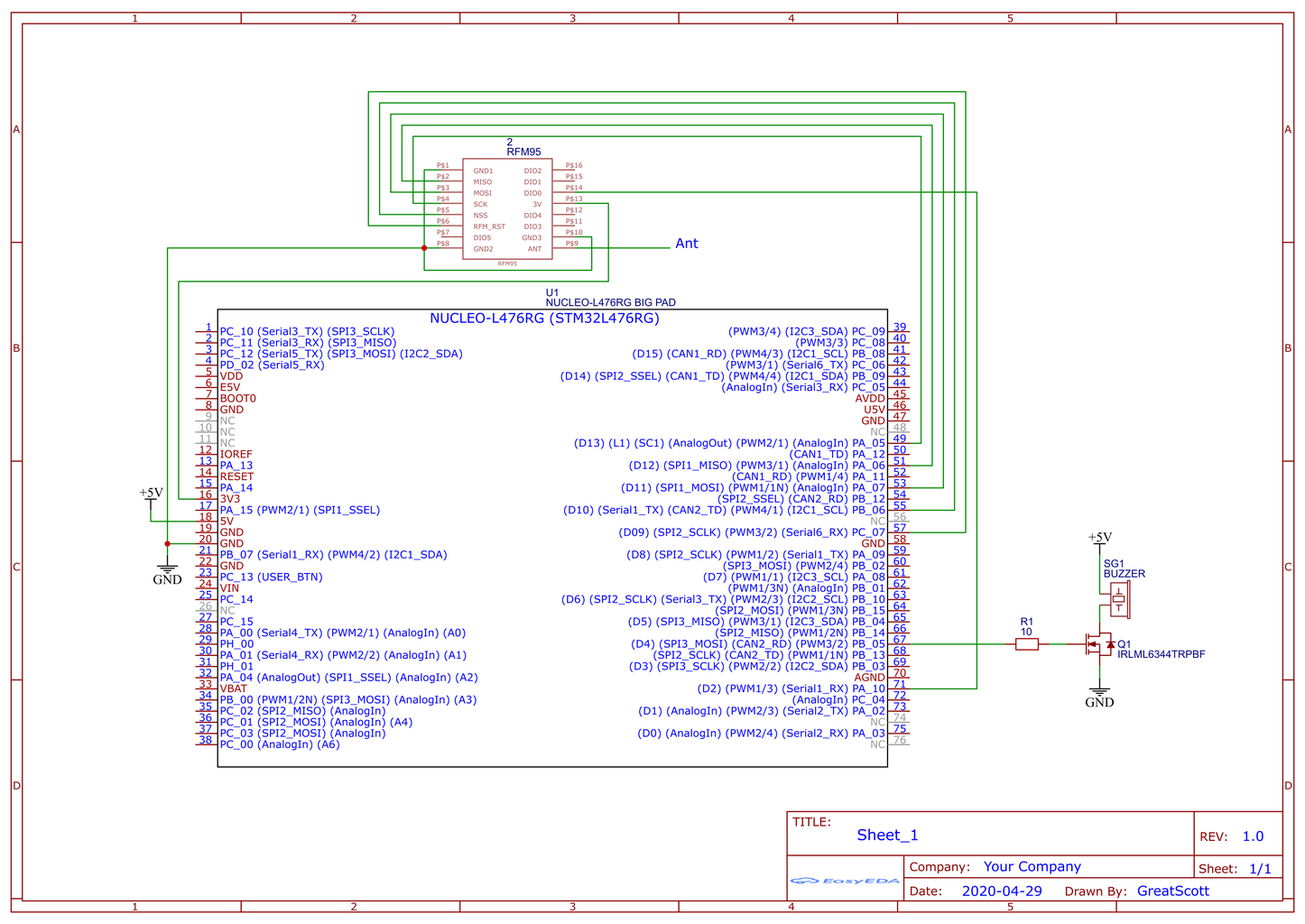Click the REV 1.0 value
Viewport: 1305px width, 924px height.
tap(1253, 836)
